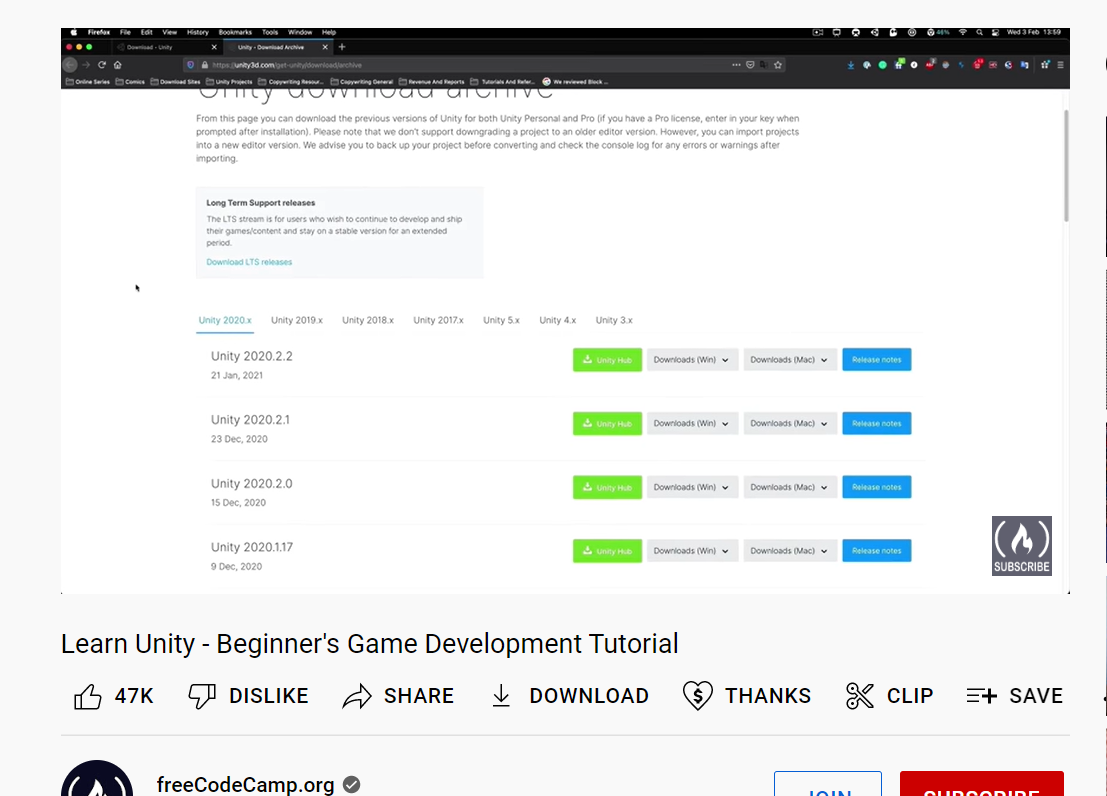The width and height of the screenshot is (1107, 796).
Task: Click the Download arrow icon below video
Action: 502,696
